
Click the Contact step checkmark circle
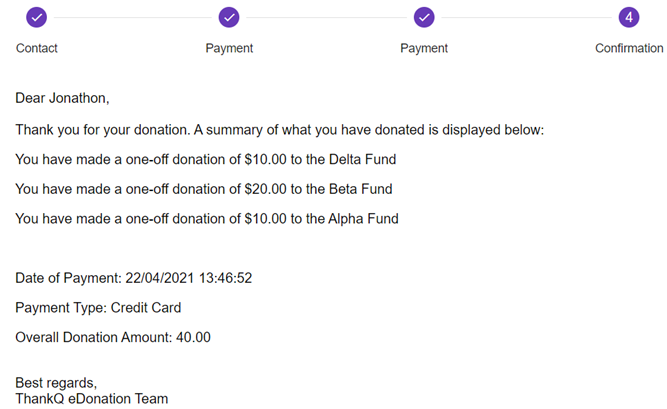coord(37,17)
